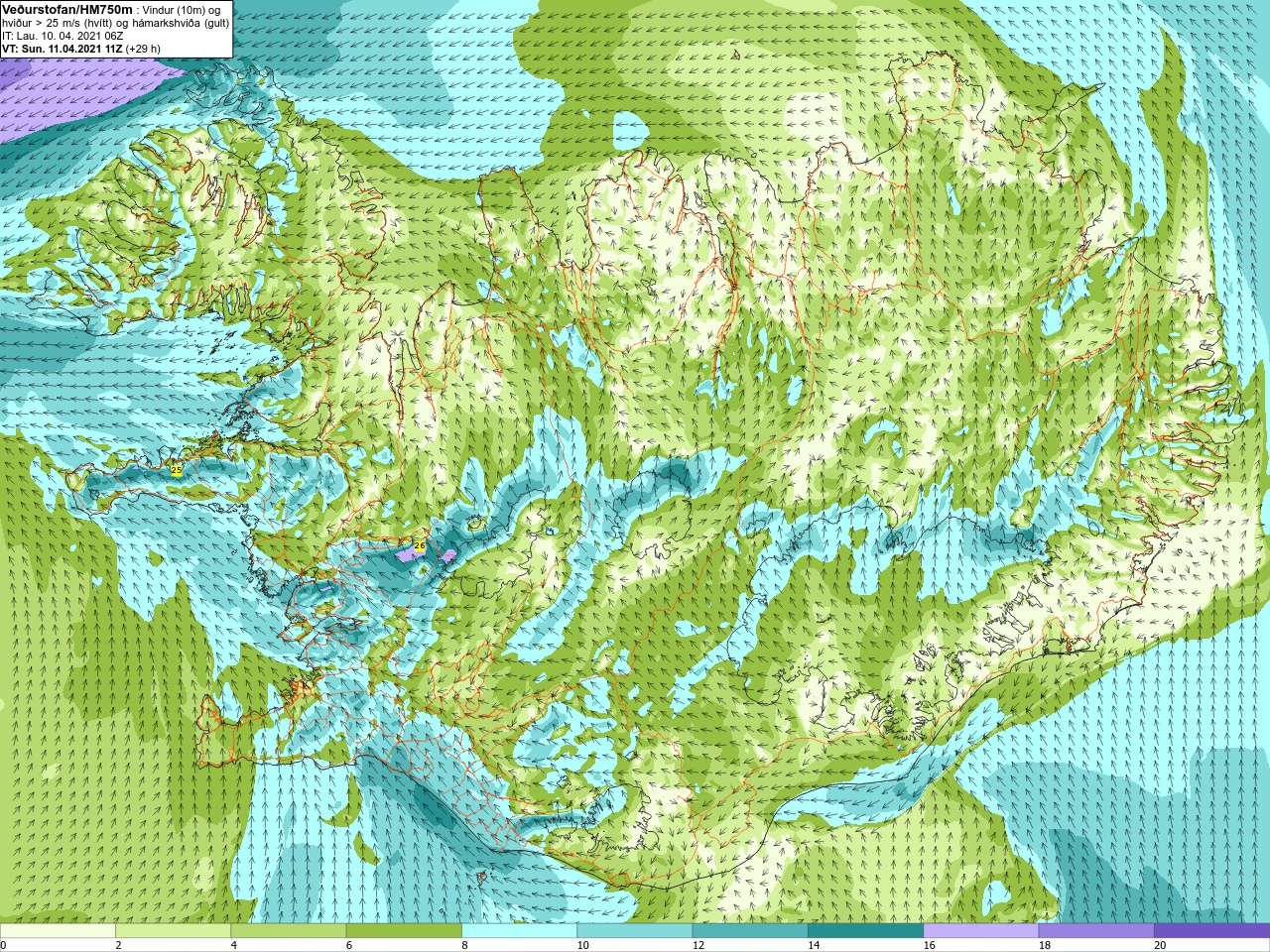
Task: Click the pale yellow 0–2 m/s legend swatch
Action: click(x=58, y=931)
